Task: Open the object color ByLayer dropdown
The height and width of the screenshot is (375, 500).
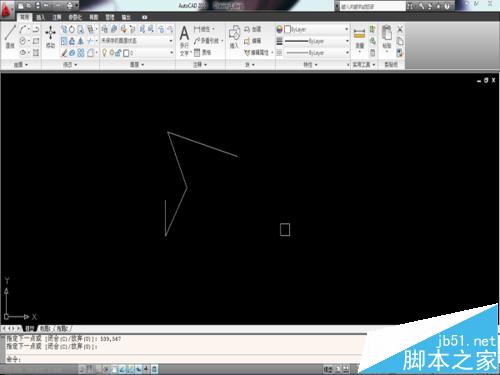Action: tap(316, 29)
